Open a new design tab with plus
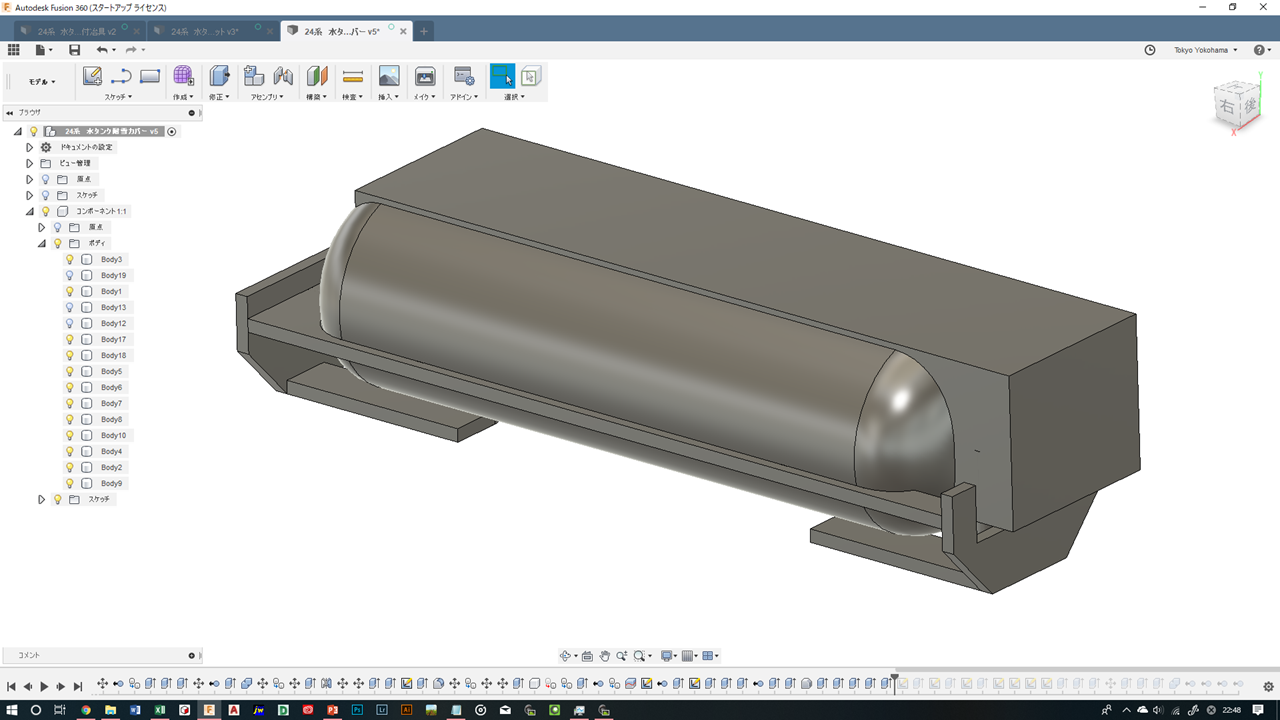This screenshot has width=1280, height=720. coord(424,31)
